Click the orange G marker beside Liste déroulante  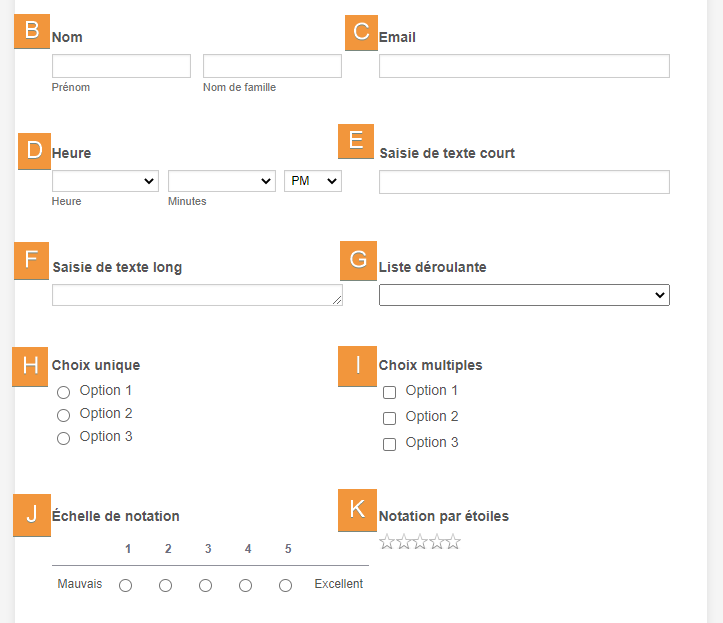click(358, 261)
